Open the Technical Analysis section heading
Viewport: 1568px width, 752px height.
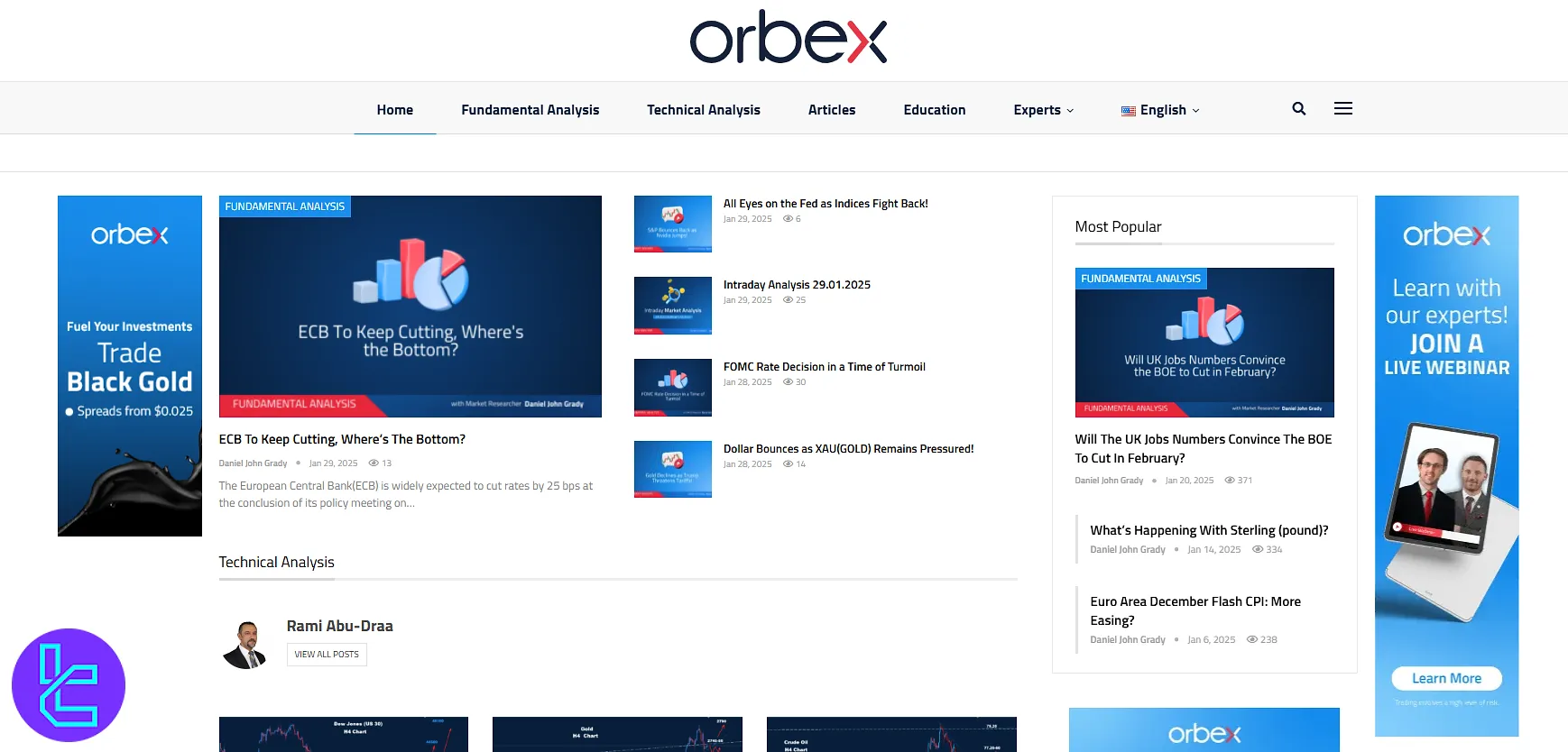(277, 562)
